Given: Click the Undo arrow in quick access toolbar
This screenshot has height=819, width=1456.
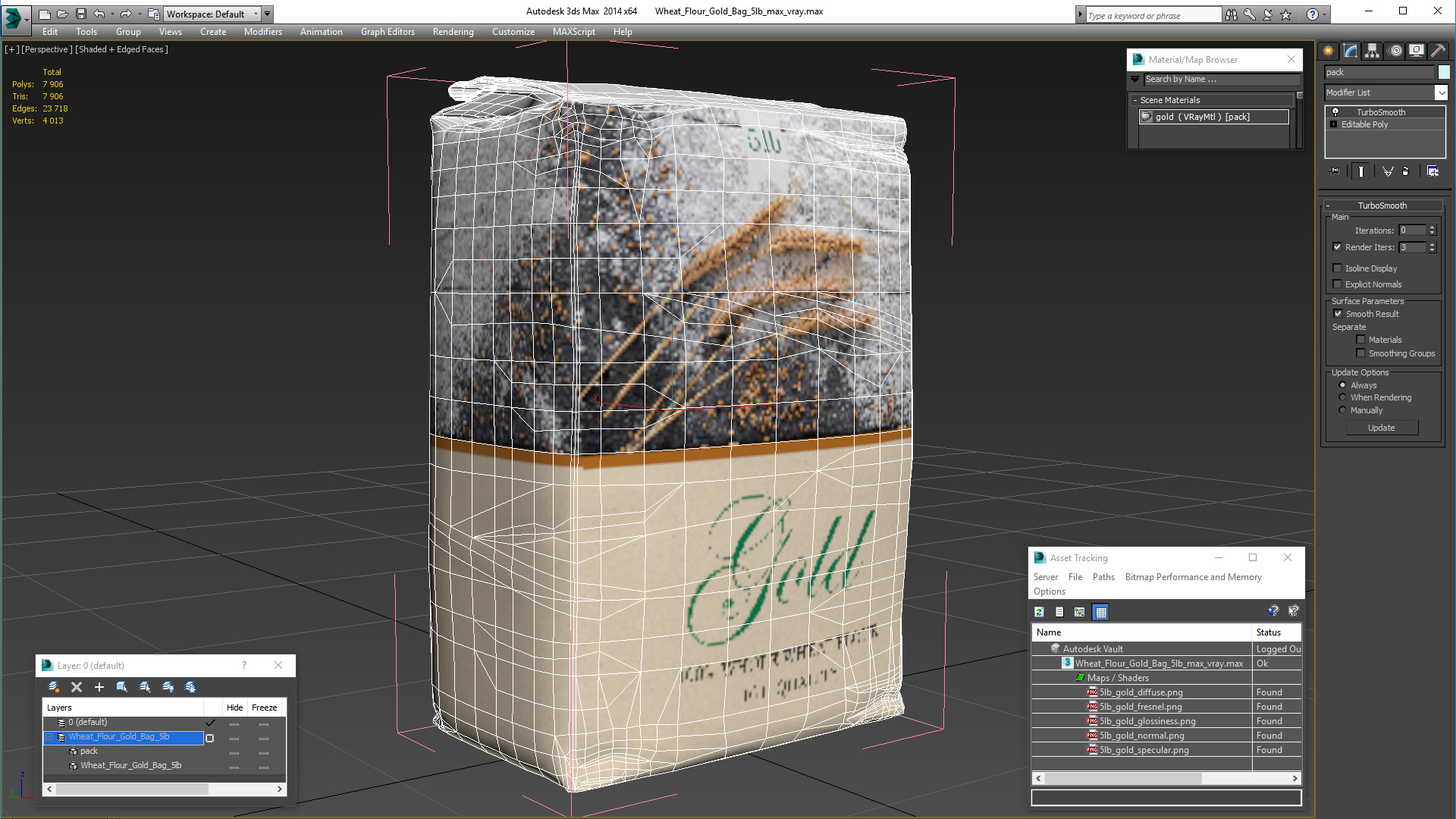Looking at the screenshot, I should pos(99,14).
